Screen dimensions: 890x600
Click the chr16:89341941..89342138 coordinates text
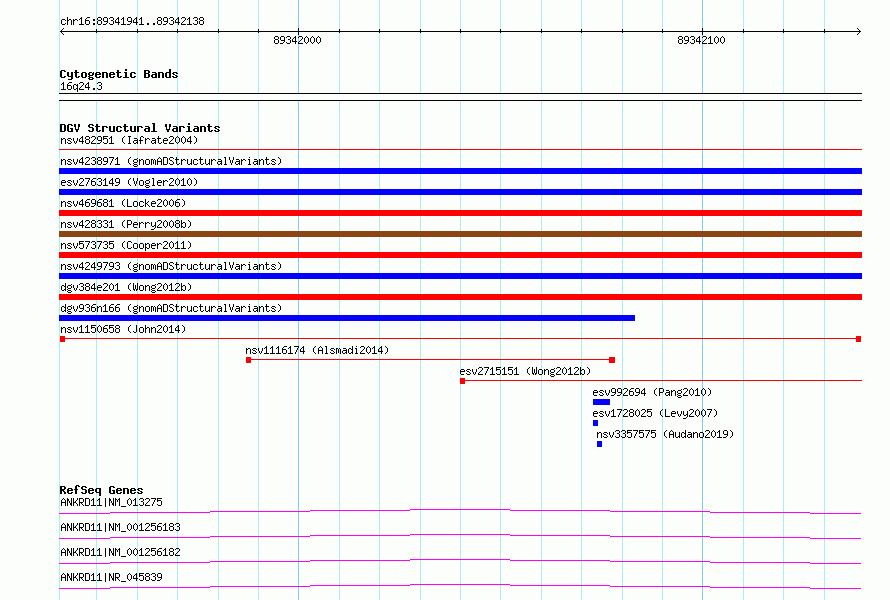132,22
